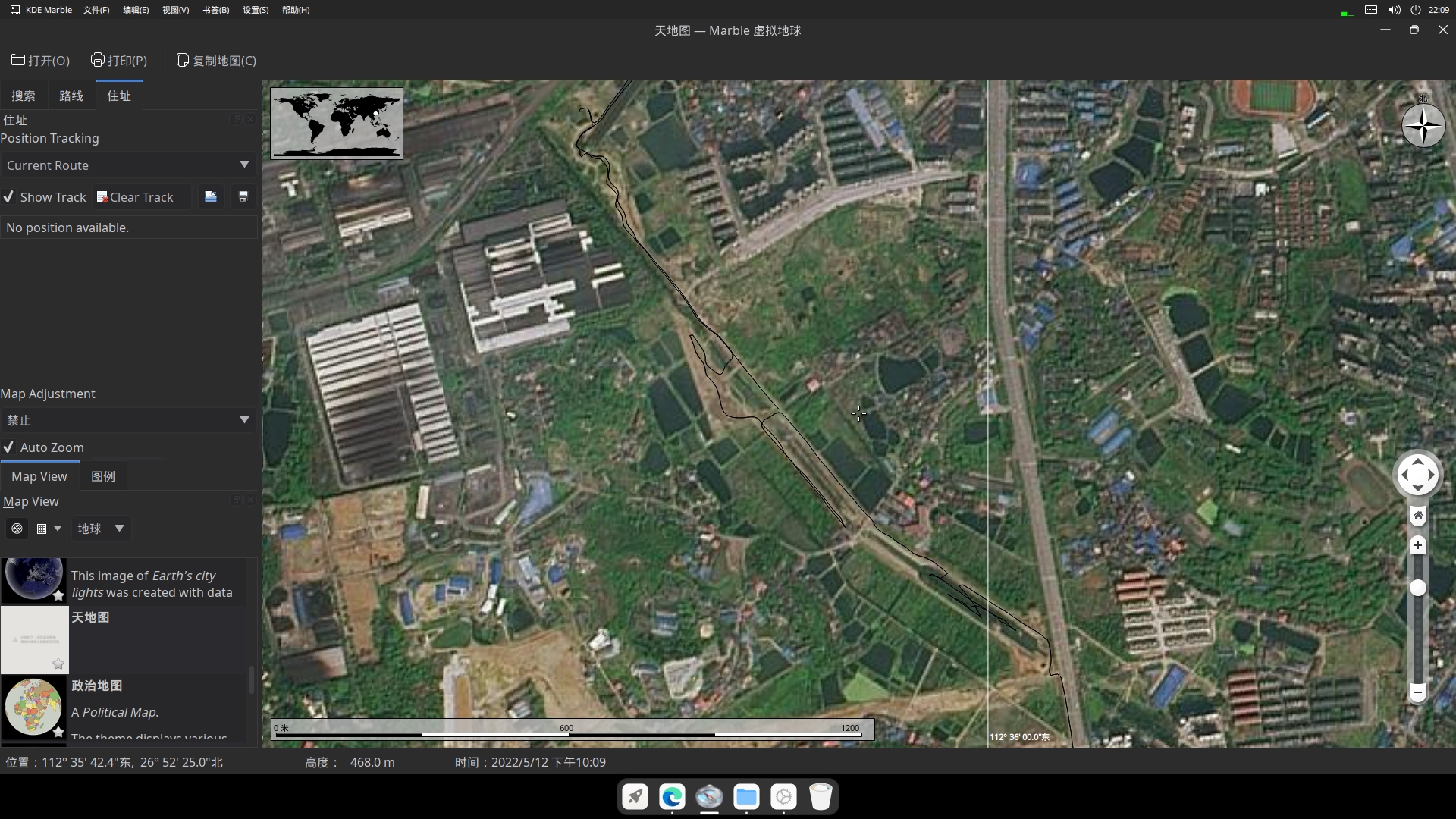Viewport: 1456px width, 819px height.
Task: Disable the Auto Zoom checkbox
Action: tap(9, 447)
